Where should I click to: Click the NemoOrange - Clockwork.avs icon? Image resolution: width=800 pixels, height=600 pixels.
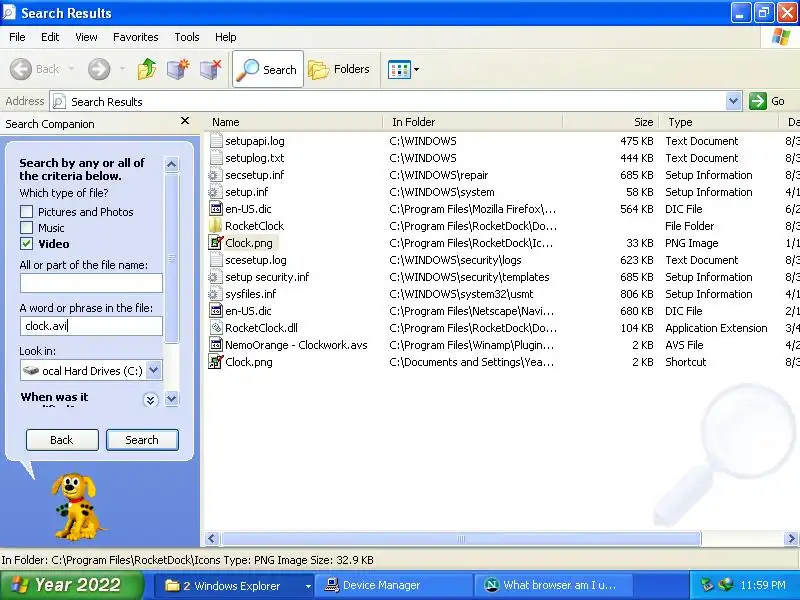pyautogui.click(x=216, y=344)
